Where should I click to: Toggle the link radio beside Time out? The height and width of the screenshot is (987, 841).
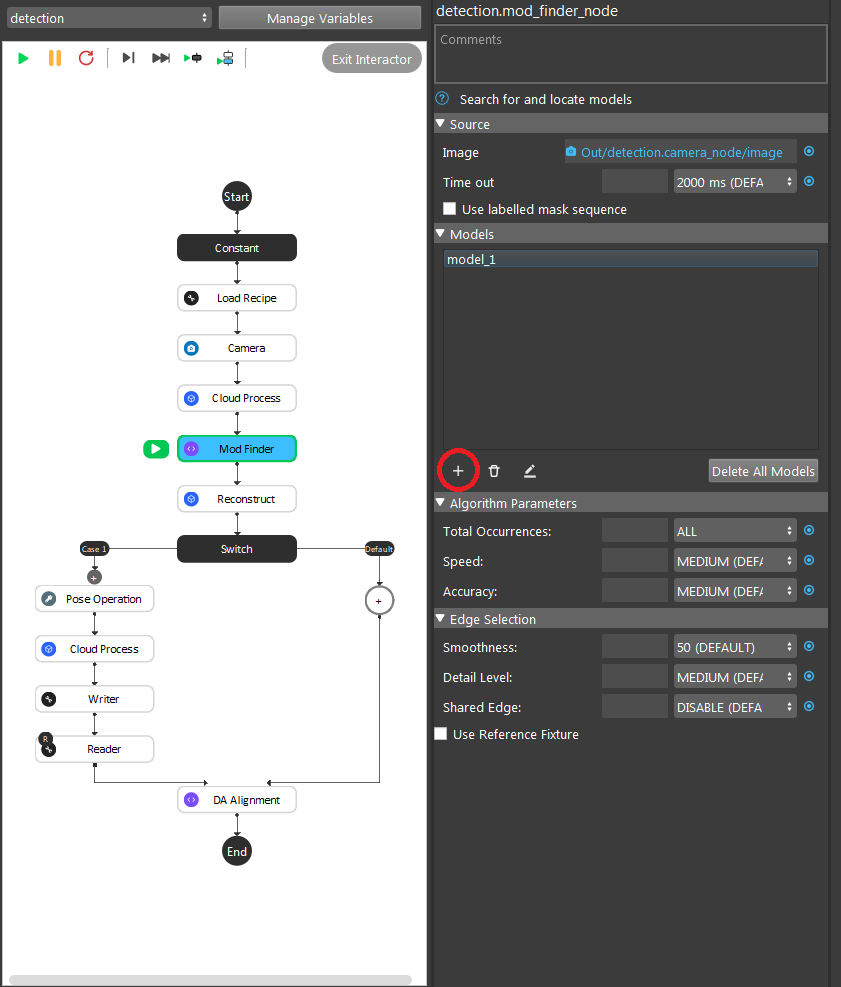[810, 182]
